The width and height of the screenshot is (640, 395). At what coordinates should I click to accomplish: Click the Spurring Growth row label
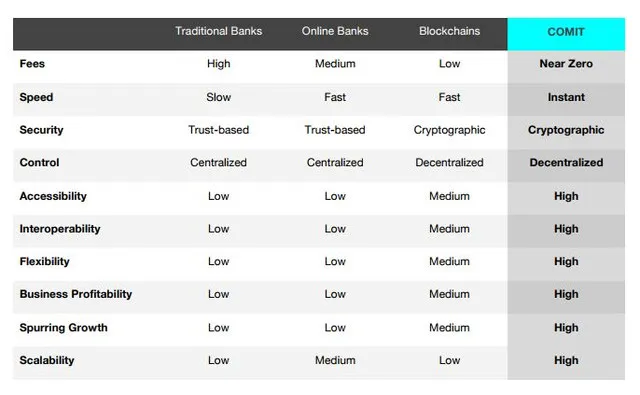(63, 328)
